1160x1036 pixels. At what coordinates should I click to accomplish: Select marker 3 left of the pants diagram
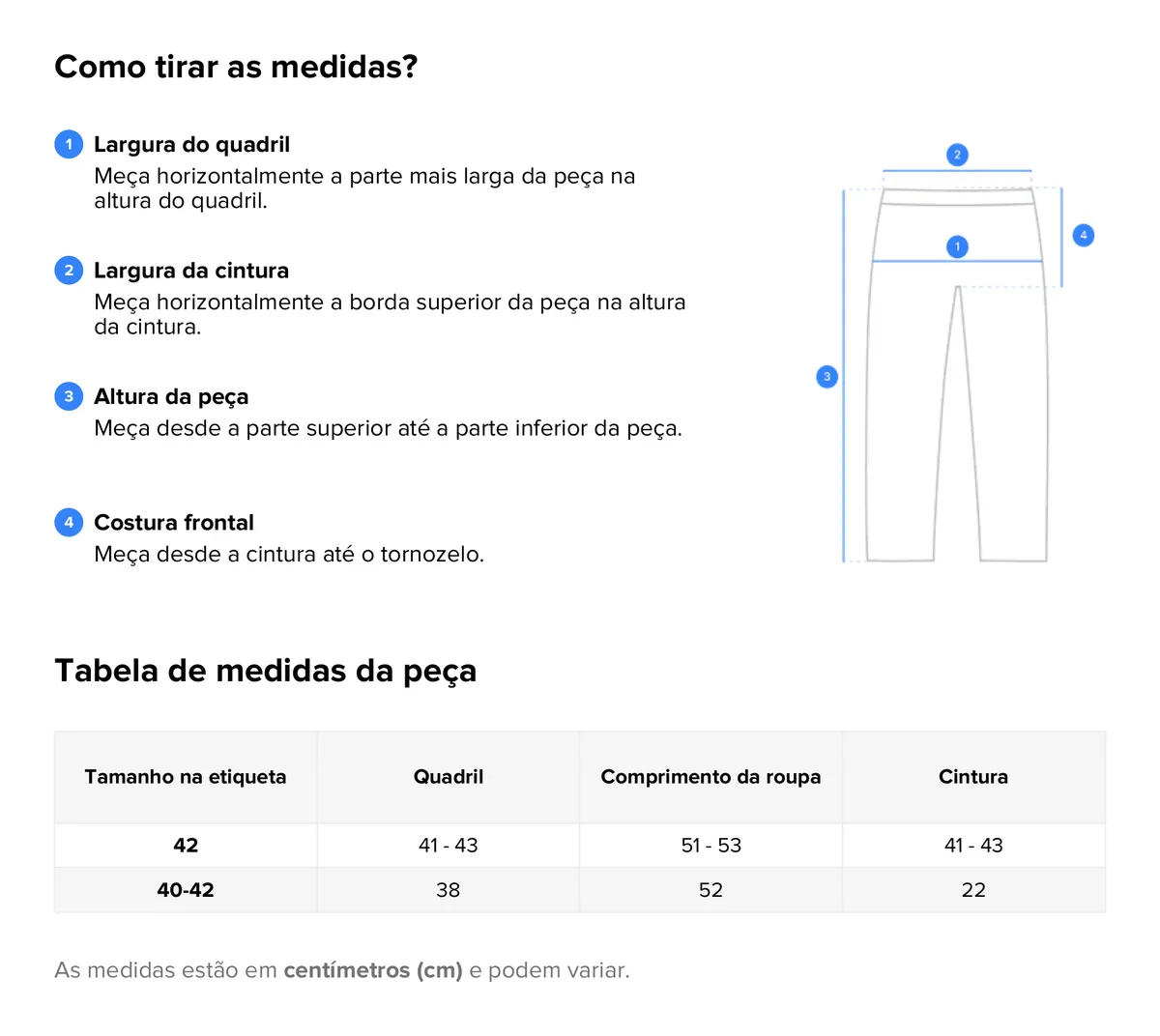tap(826, 377)
